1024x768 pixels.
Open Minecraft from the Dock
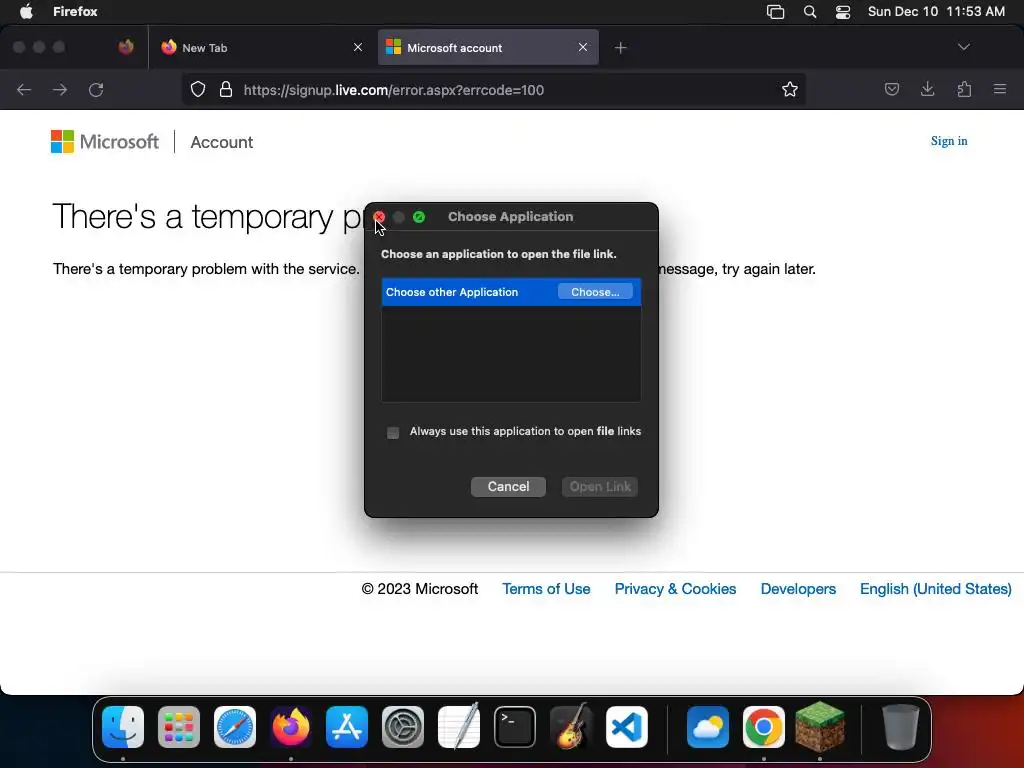tap(820, 727)
